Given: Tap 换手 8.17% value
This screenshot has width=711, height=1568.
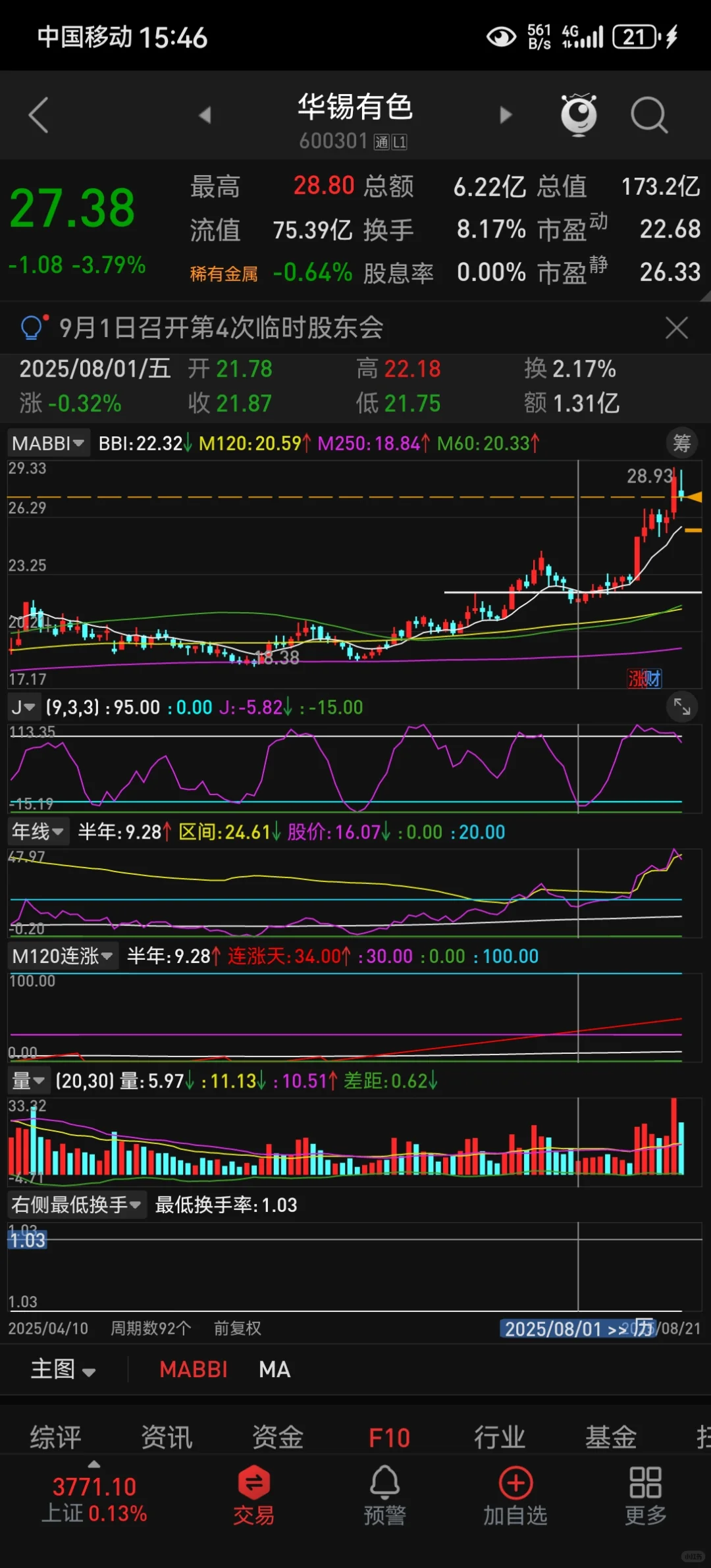Looking at the screenshot, I should pos(491,229).
